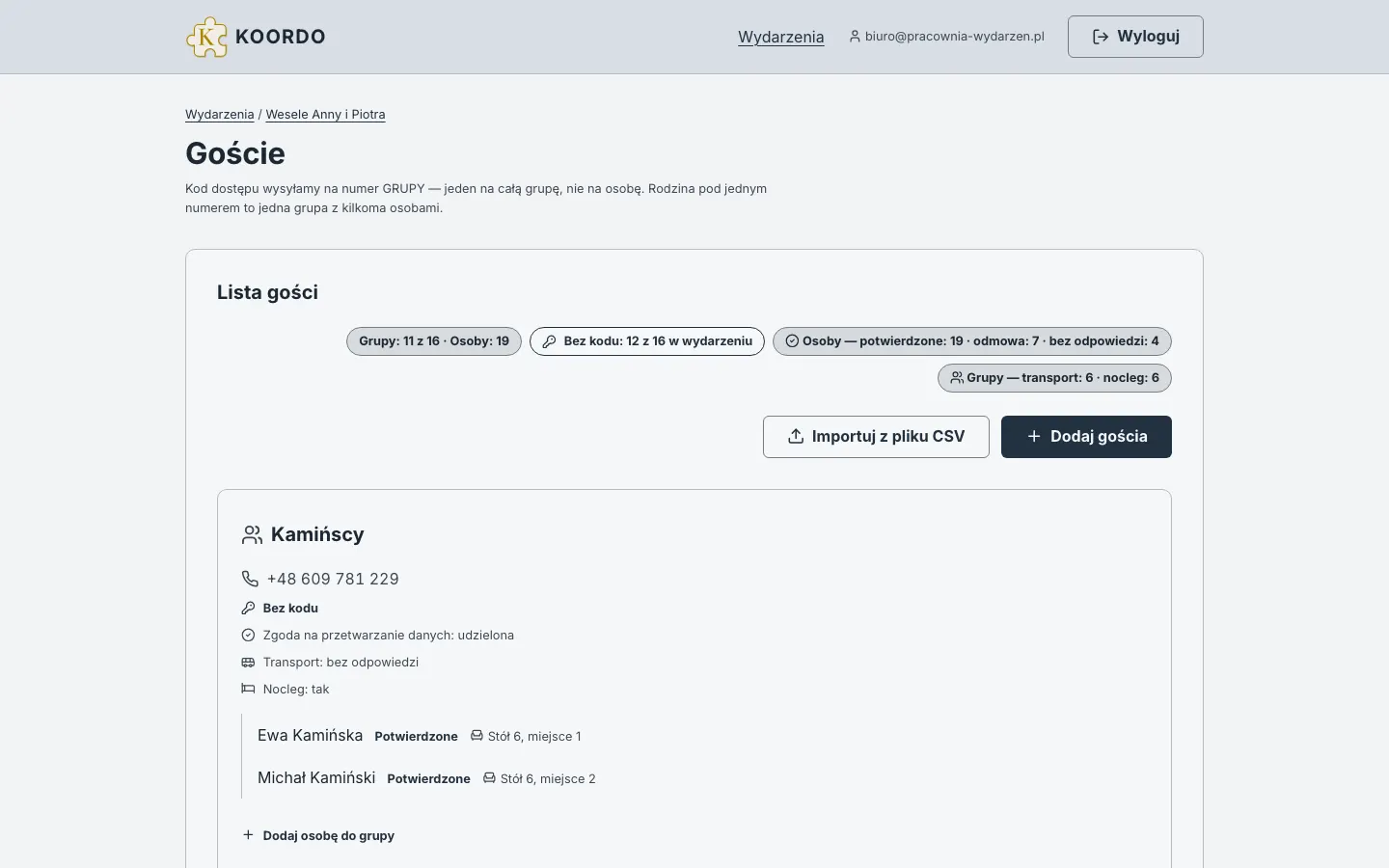Open the Wesele Anny i Piotra breadcrumb link

pos(326,115)
